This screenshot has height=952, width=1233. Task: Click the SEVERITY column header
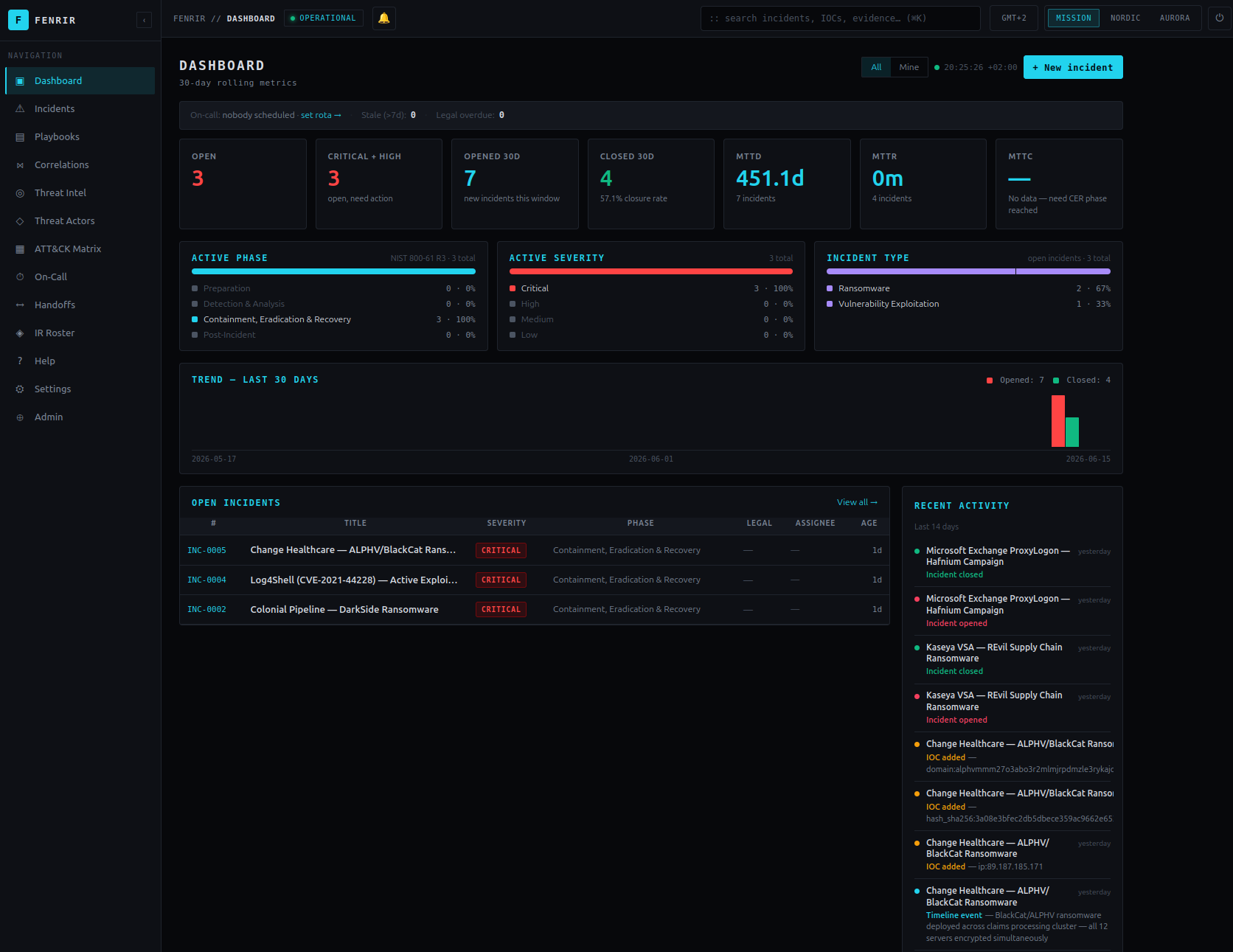[x=507, y=524]
